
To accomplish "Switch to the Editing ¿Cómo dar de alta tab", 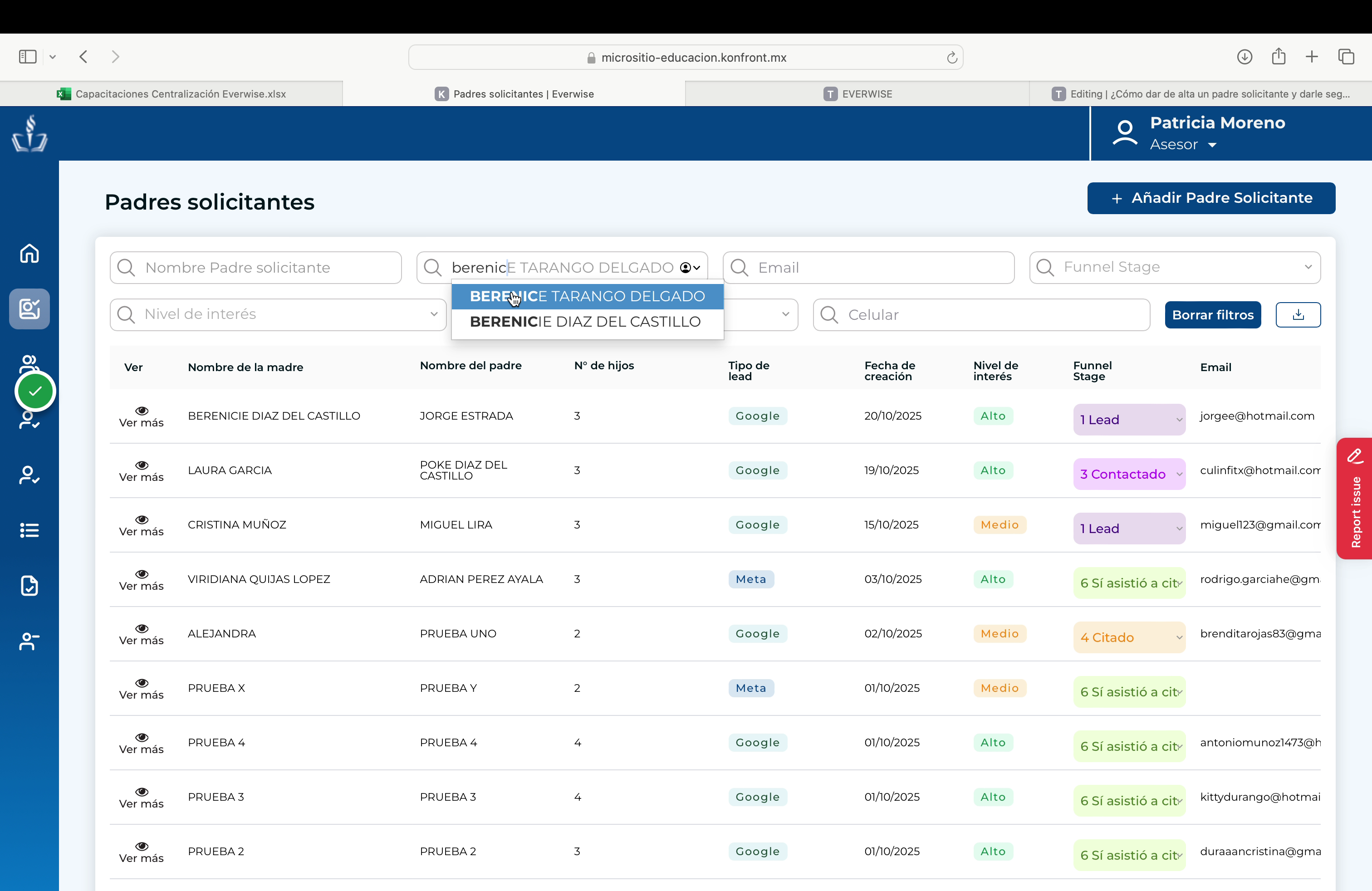I will 1200,94.
